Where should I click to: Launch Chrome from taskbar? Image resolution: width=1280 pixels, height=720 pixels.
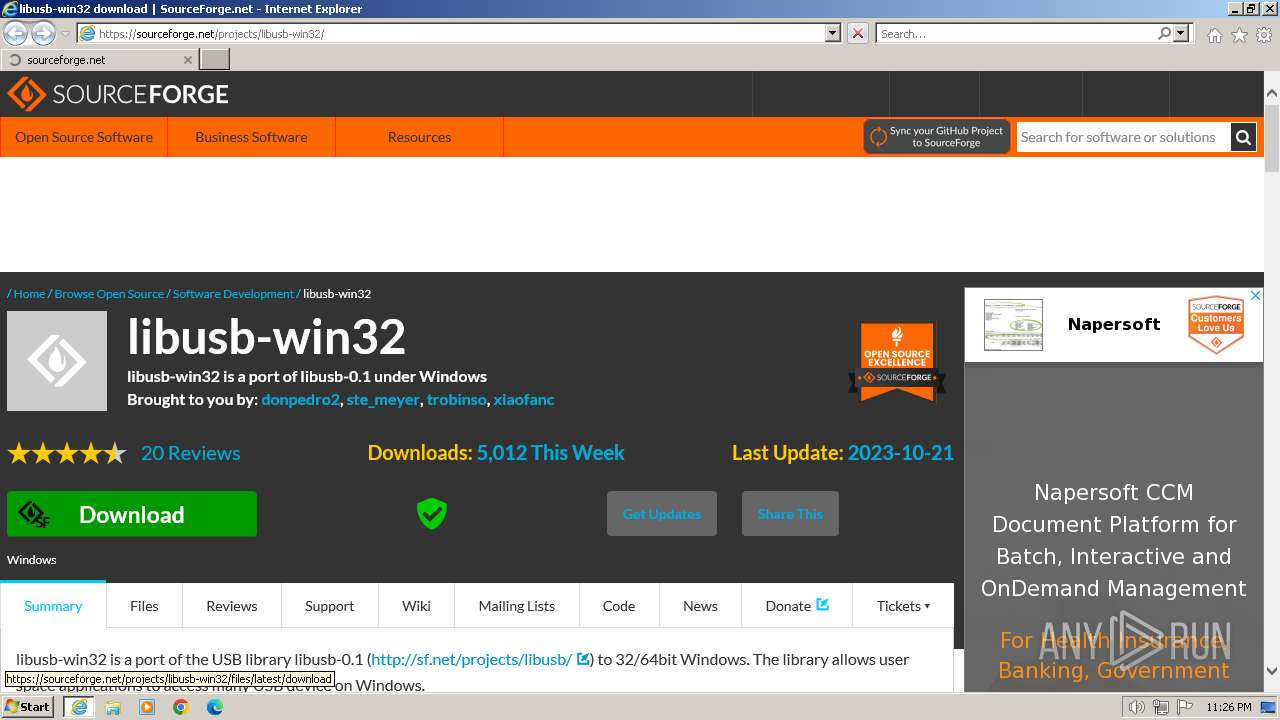click(x=181, y=707)
